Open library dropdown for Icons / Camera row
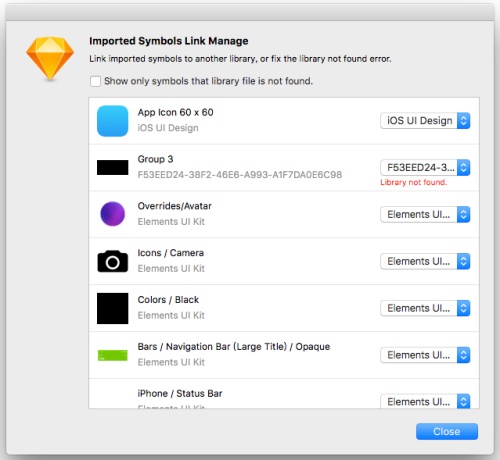Viewport: 500px width, 460px height. click(x=425, y=261)
